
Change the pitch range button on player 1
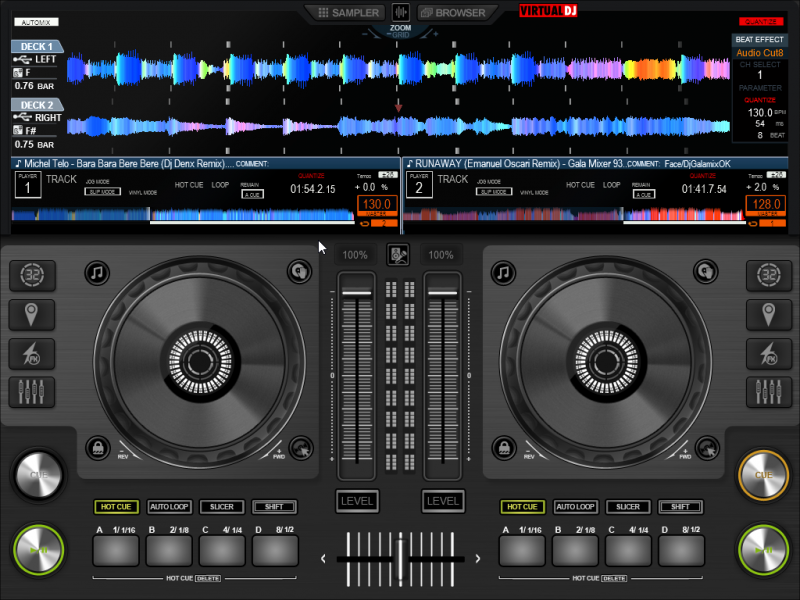click(x=388, y=175)
